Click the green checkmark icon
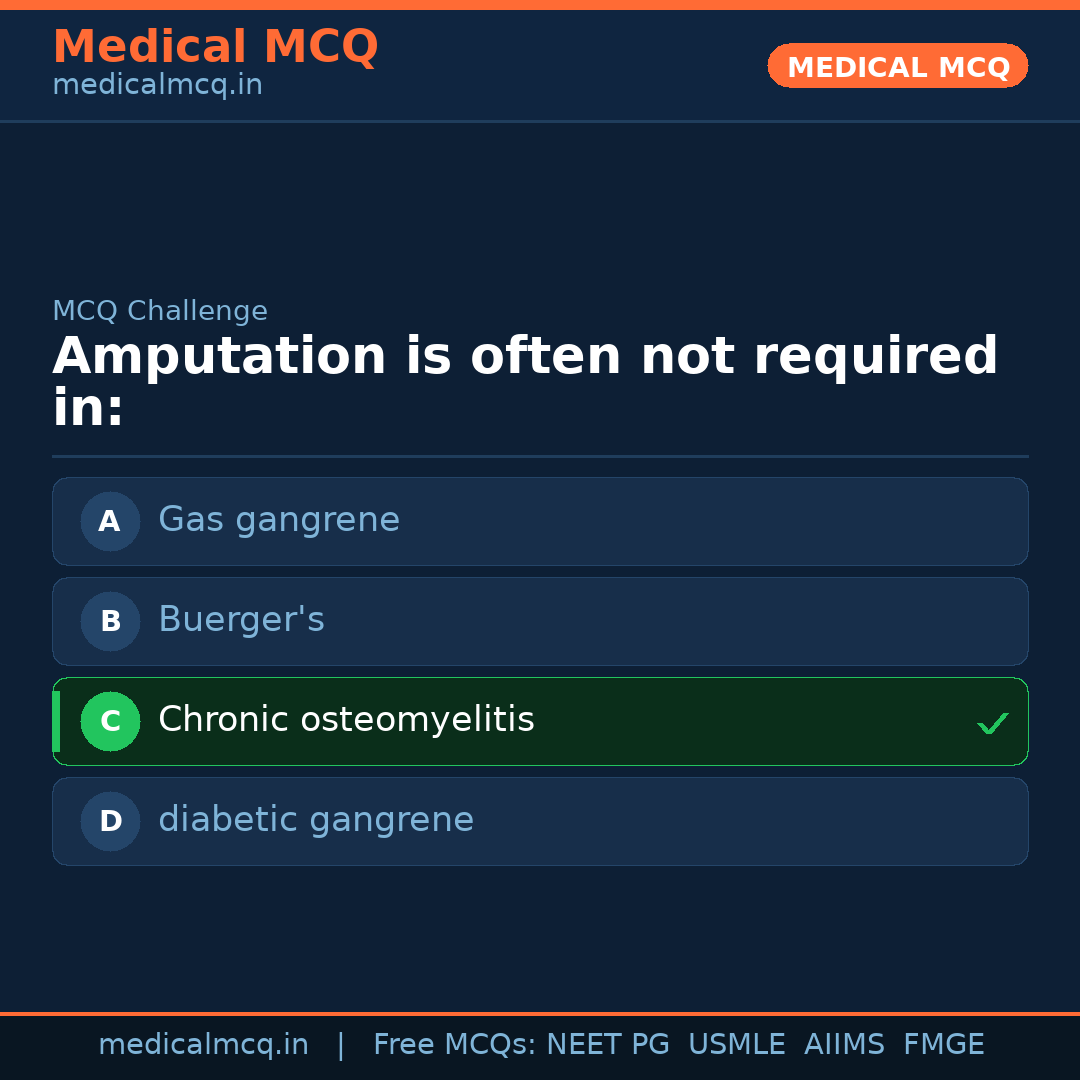Image resolution: width=1080 pixels, height=1080 pixels. click(992, 723)
